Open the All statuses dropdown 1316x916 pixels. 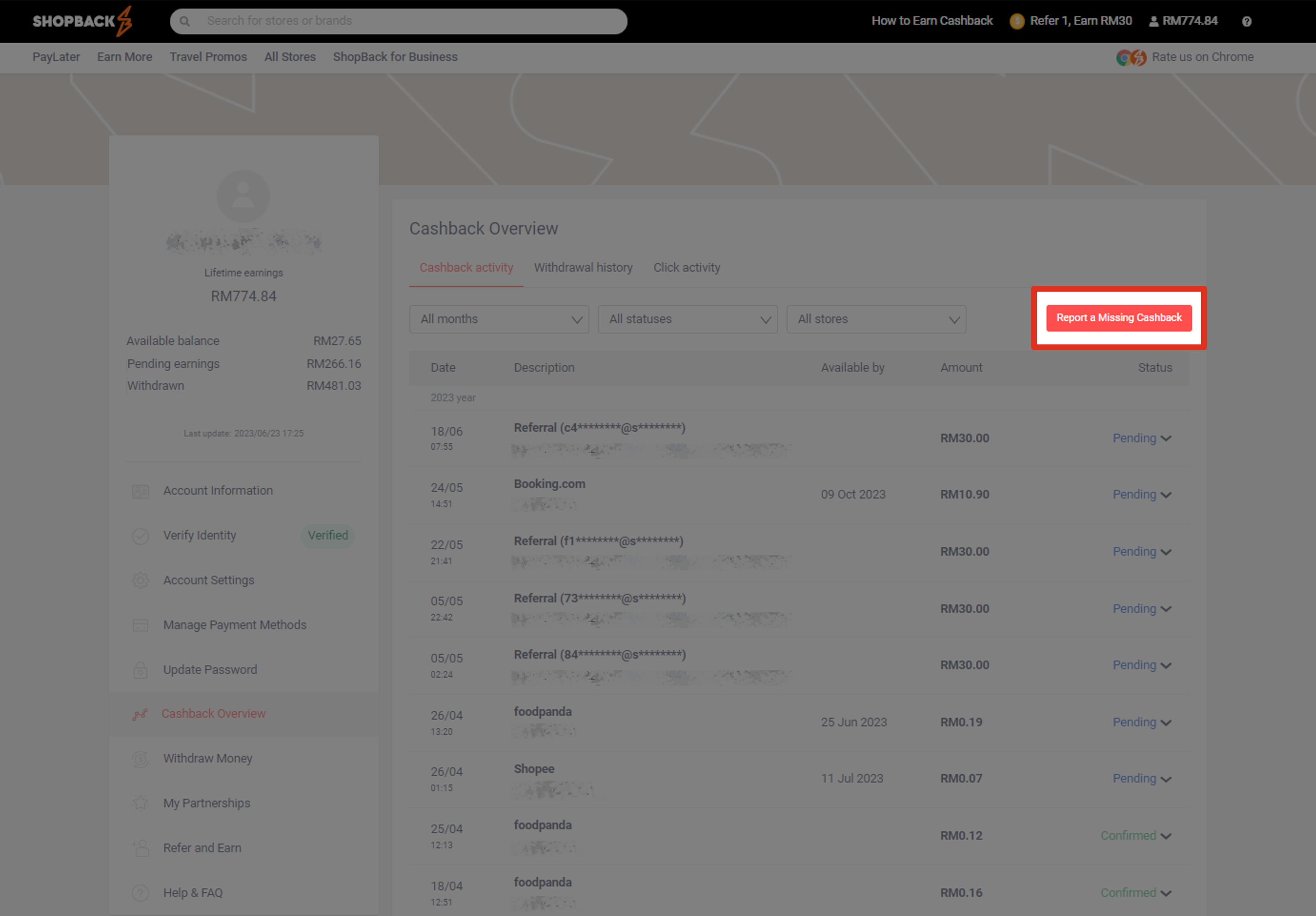(x=688, y=319)
